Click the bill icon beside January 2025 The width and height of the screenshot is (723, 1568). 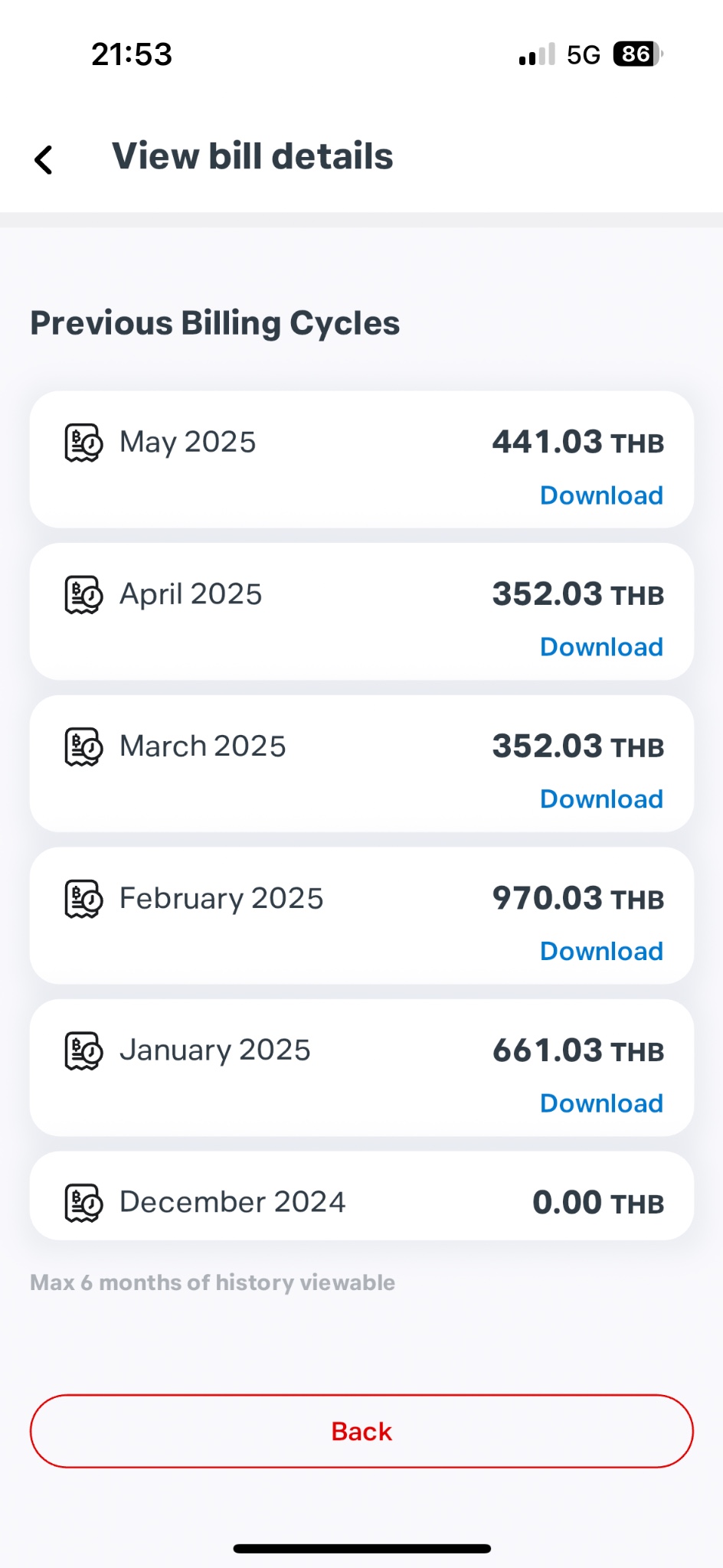[x=83, y=1050]
